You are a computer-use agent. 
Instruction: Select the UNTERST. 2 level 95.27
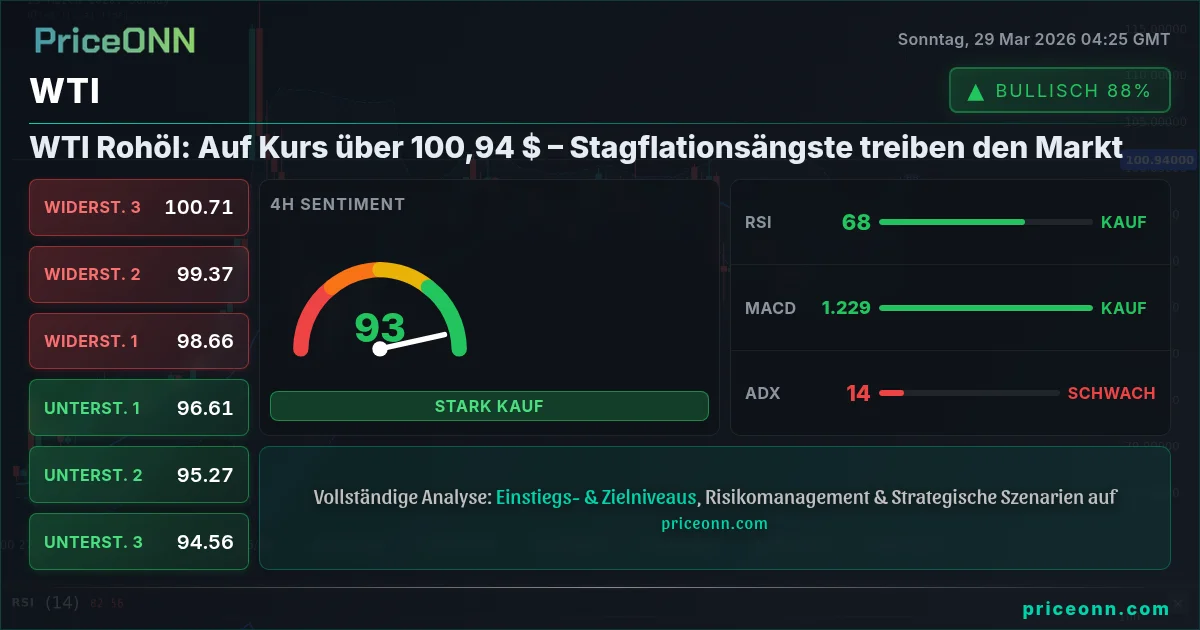tap(139, 475)
